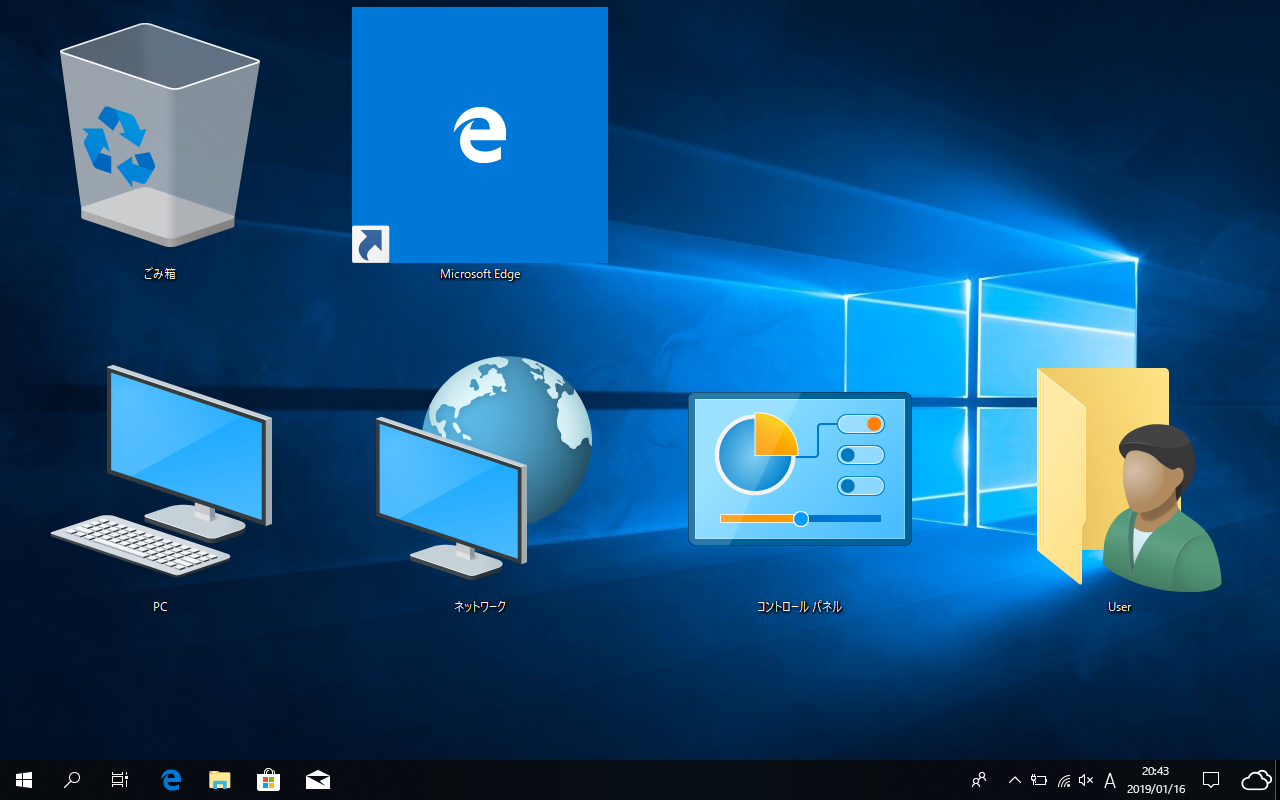The image size is (1280, 800).
Task: Click the User label text
Action: [1120, 607]
